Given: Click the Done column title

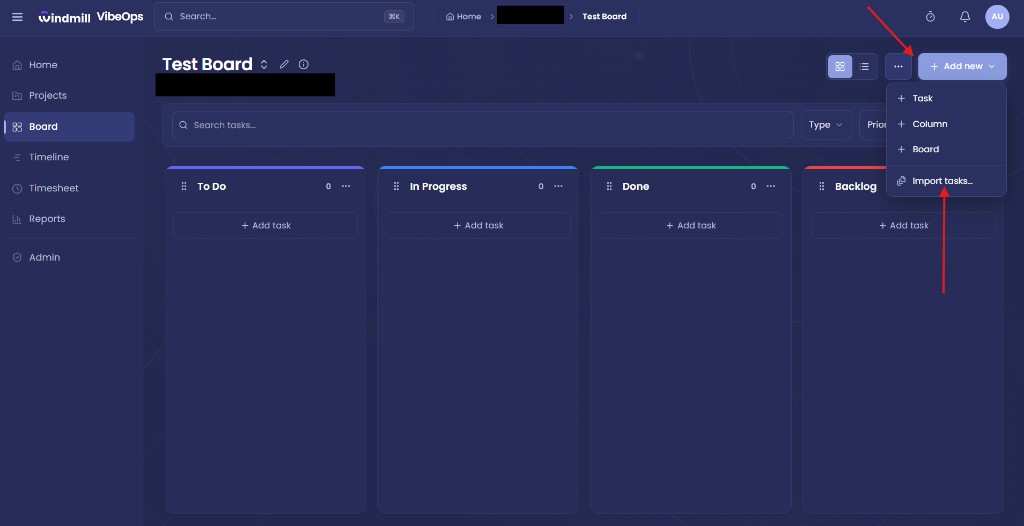Looking at the screenshot, I should pyautogui.click(x=635, y=186).
